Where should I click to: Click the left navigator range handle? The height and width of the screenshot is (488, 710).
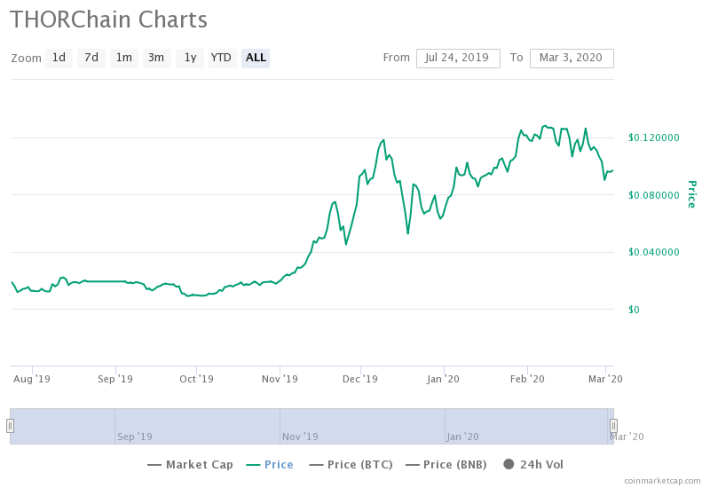(10, 426)
